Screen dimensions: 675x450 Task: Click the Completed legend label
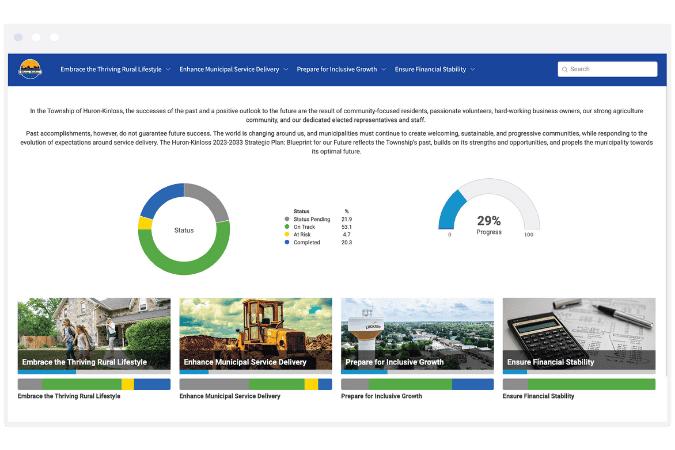(x=307, y=242)
